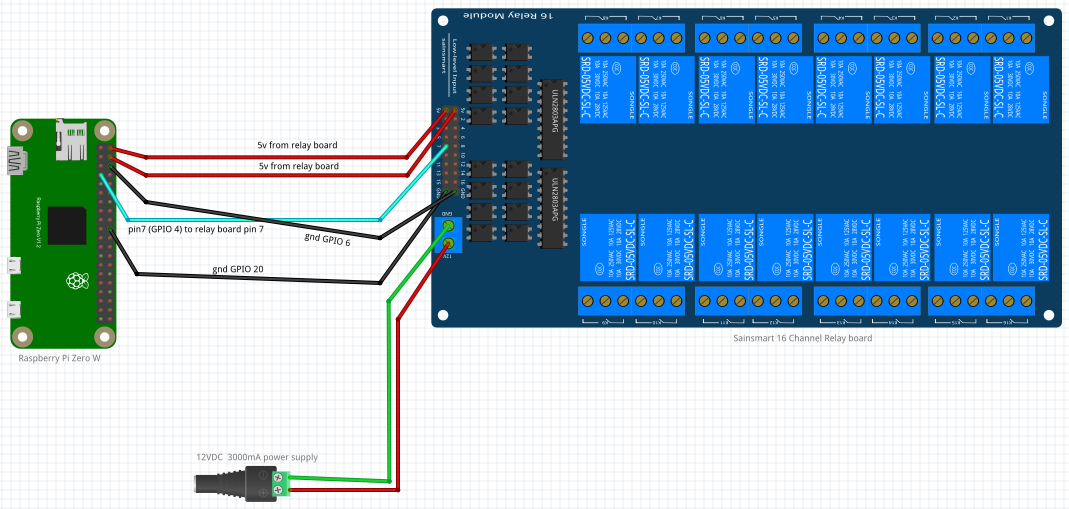
Task: Select the 'gnd GPIO 20' wire label
Action: [237, 269]
